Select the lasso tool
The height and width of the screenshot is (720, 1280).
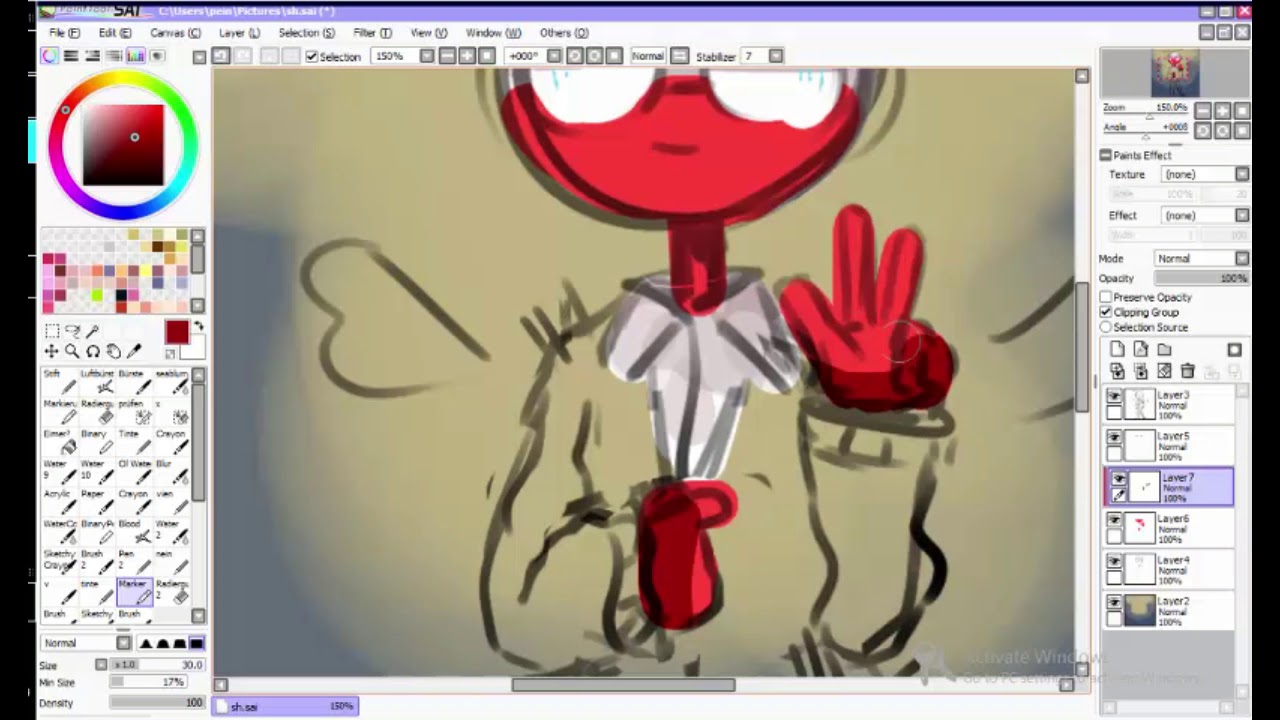pos(73,331)
